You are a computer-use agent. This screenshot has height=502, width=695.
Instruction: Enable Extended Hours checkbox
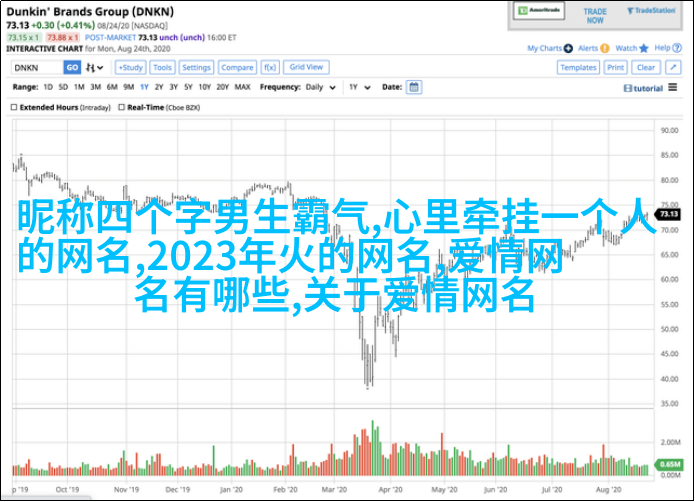(14, 107)
